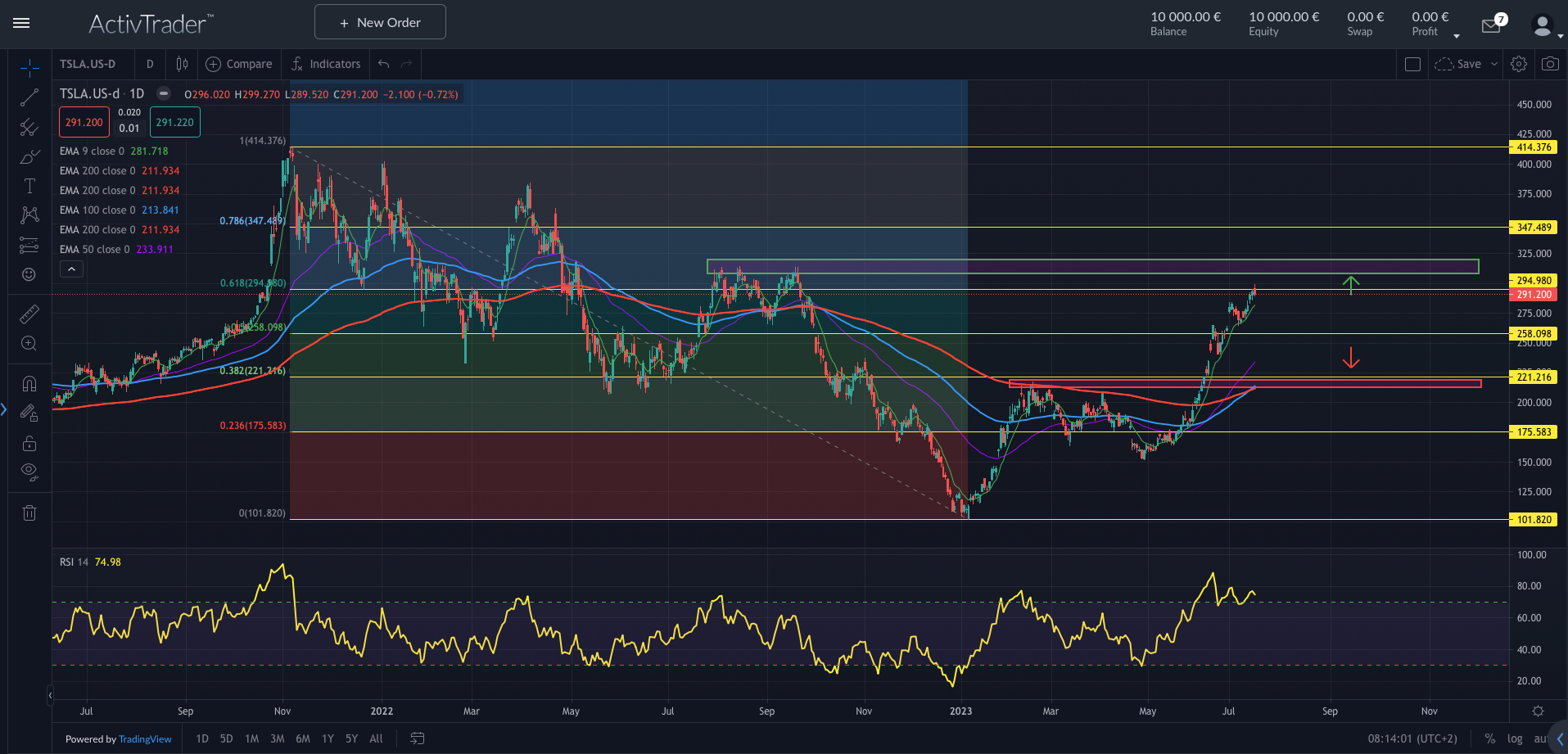
Task: Click the TSLA.US-D symbol search field
Action: [x=88, y=64]
